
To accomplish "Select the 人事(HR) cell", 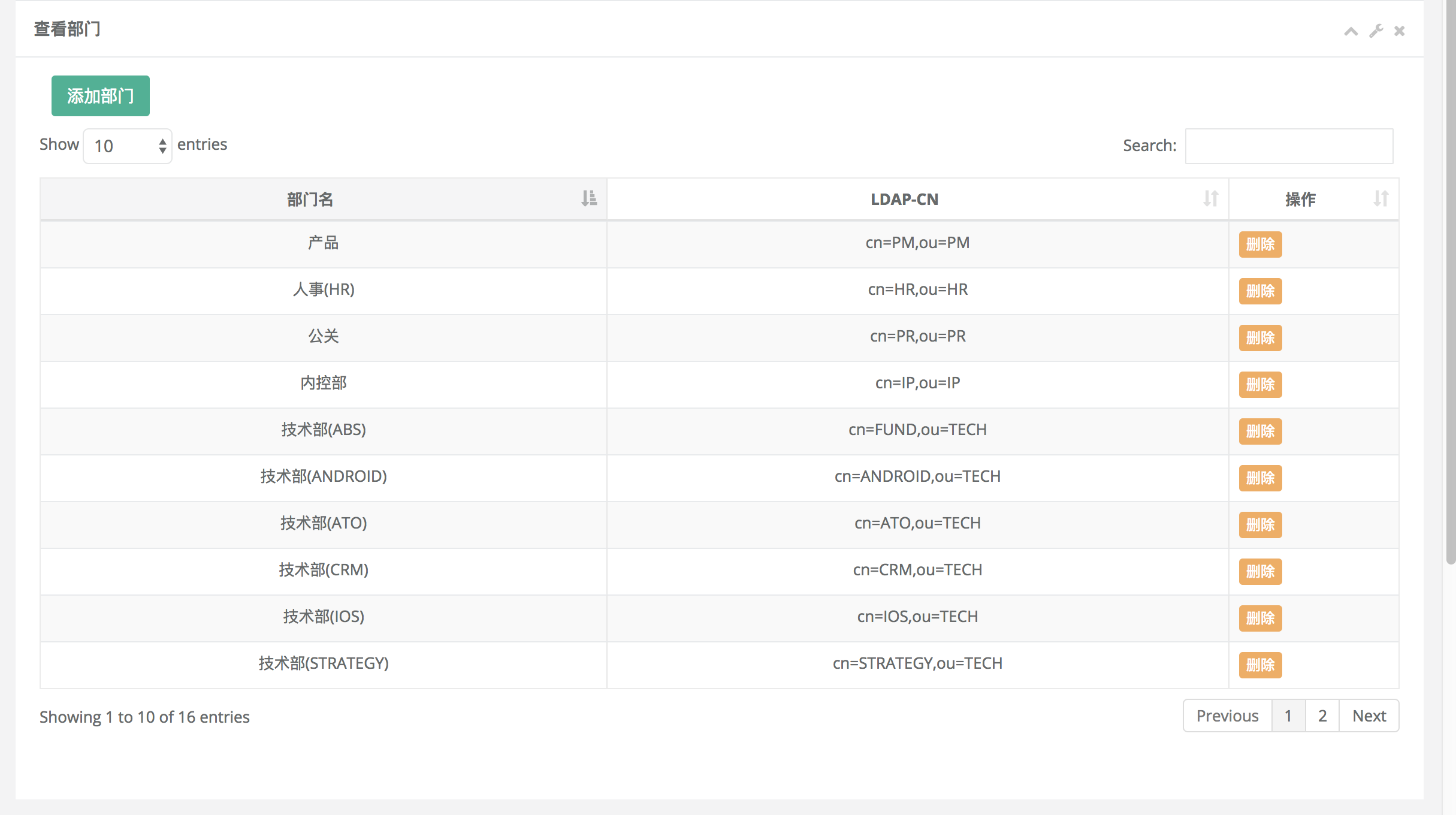I will click(x=324, y=290).
